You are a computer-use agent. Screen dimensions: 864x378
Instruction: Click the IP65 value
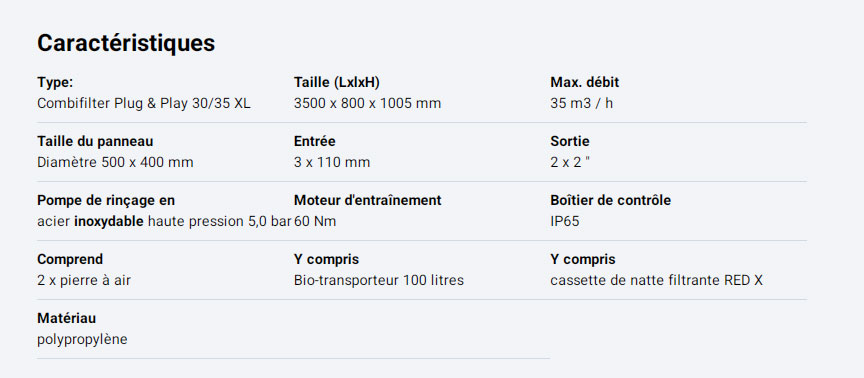[565, 222]
